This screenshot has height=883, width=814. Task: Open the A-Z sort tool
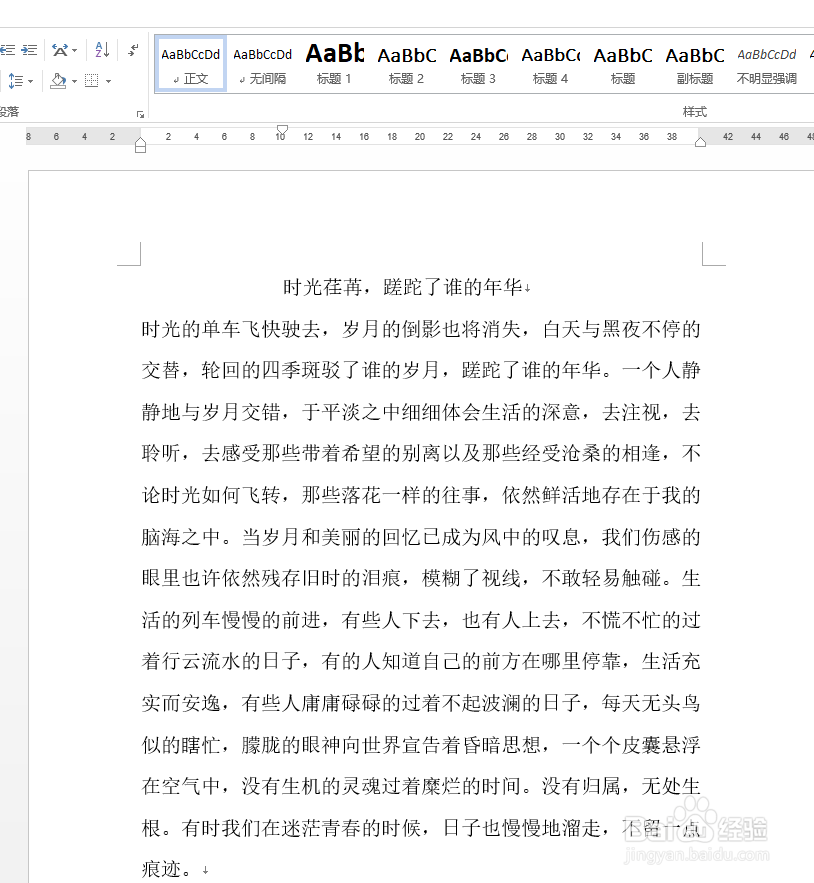101,49
